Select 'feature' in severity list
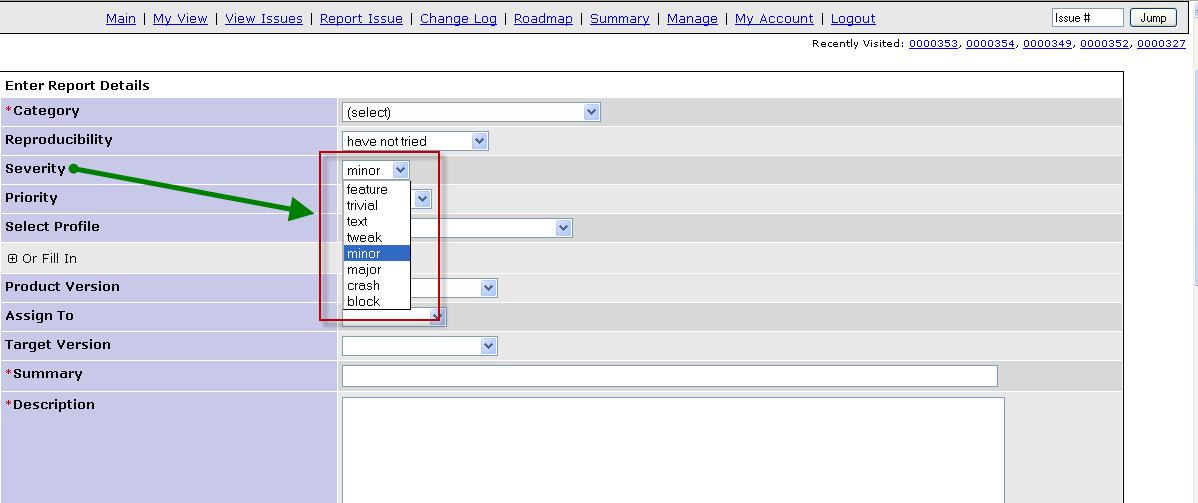This screenshot has height=503, width=1198. [x=367, y=189]
